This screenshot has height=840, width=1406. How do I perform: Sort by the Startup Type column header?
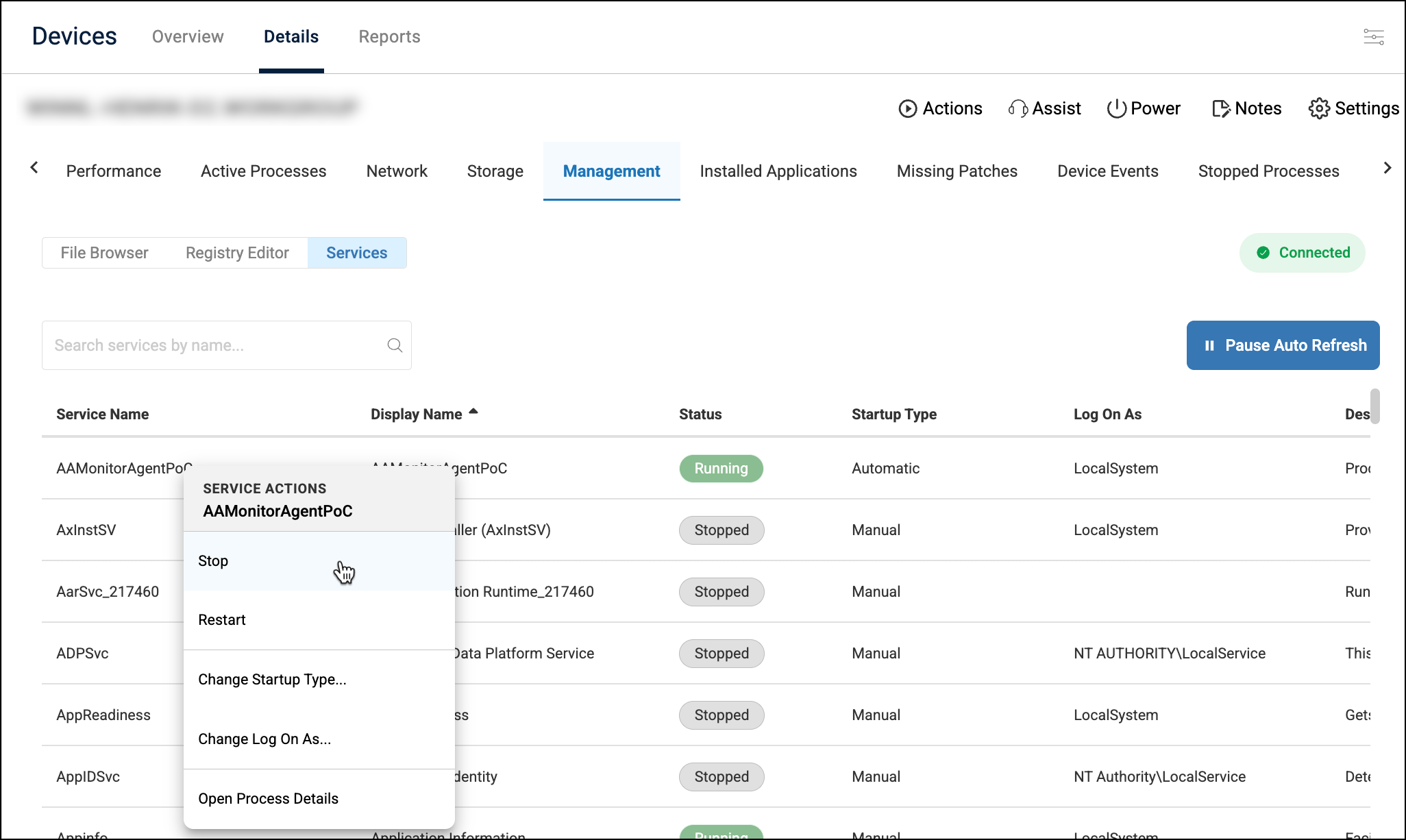[x=894, y=415]
